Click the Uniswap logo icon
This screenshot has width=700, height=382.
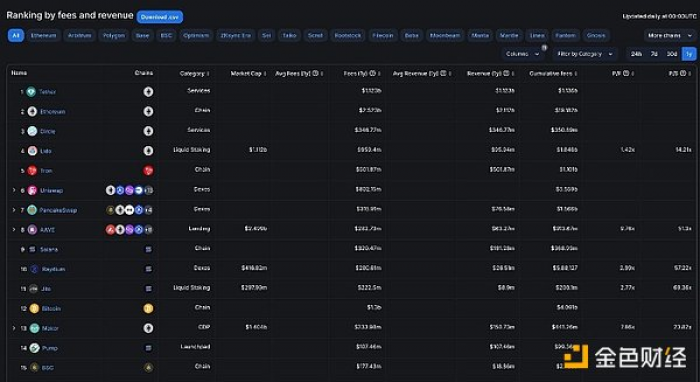[x=32, y=191]
